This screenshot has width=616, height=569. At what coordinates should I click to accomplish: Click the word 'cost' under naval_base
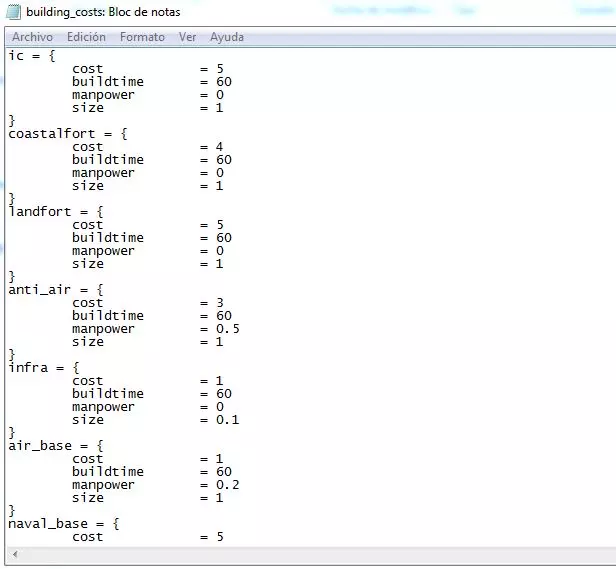pos(87,537)
